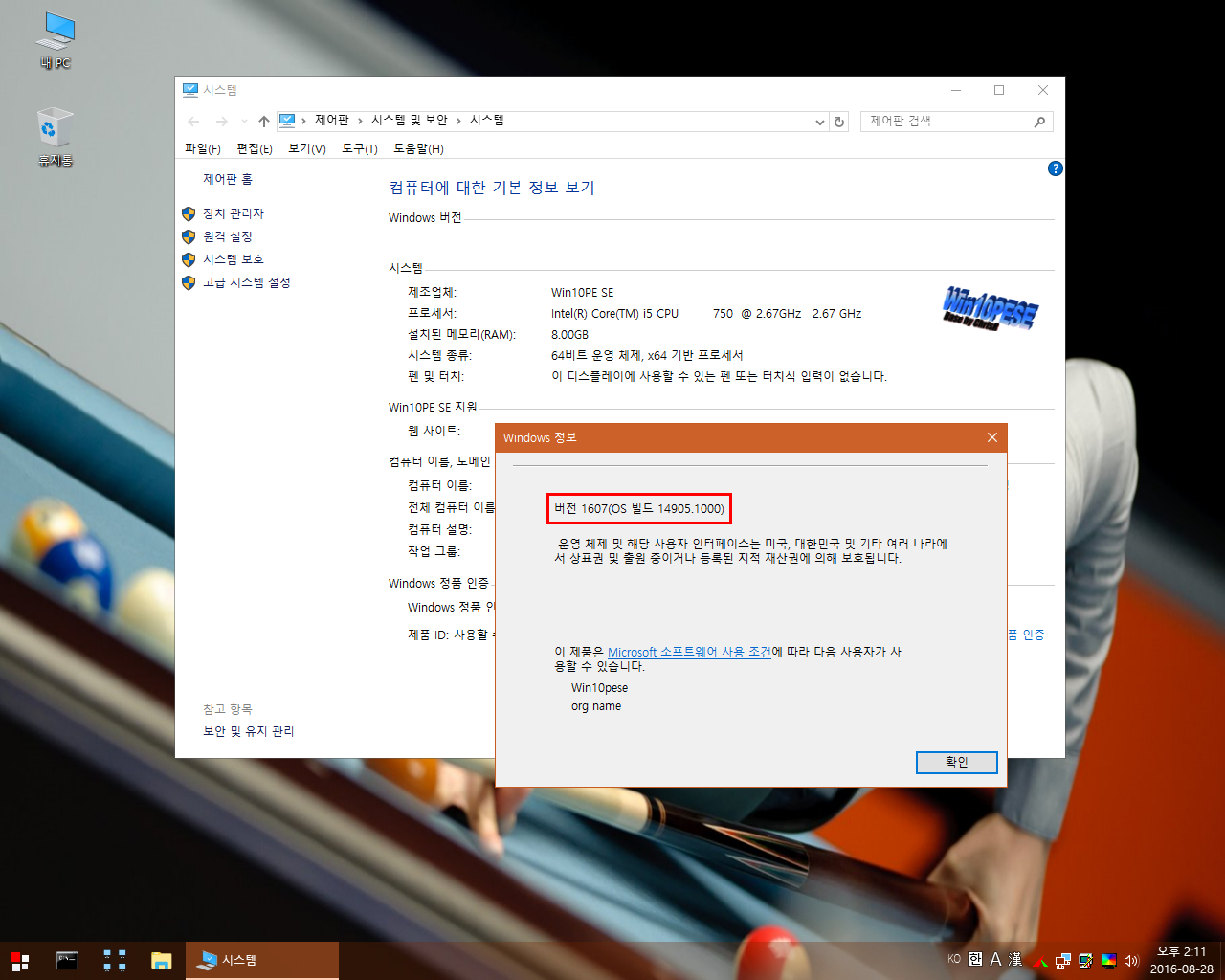Expand the chevron before 제어판 in address bar
Screen dimensions: 1225x980
303,121
